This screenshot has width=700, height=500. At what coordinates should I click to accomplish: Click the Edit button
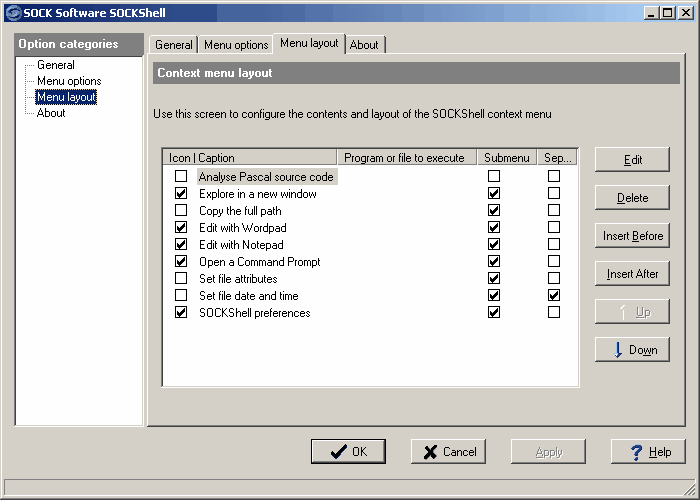(x=632, y=160)
